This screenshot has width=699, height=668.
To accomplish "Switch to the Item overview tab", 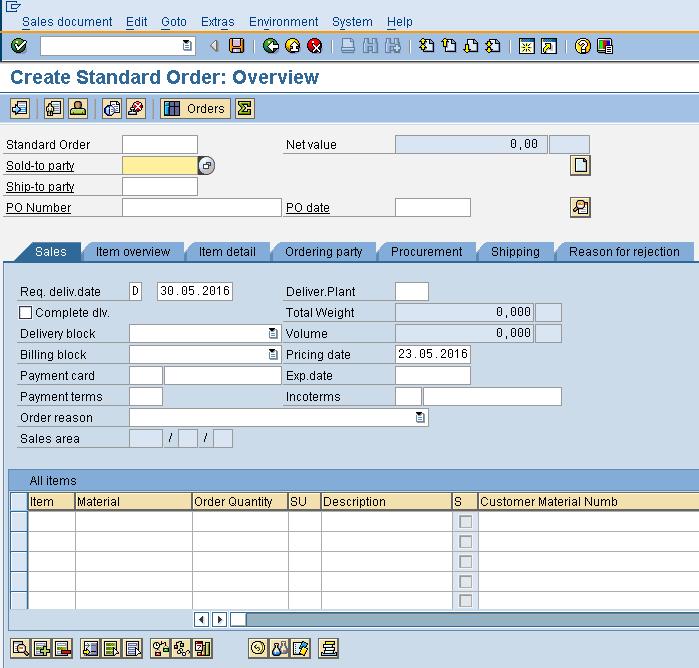I will click(133, 252).
